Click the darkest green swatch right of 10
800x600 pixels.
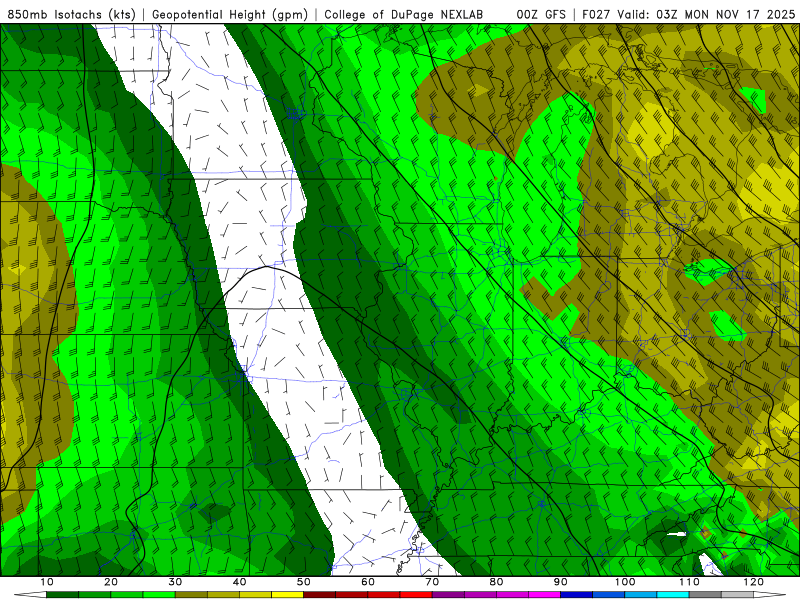(62, 594)
